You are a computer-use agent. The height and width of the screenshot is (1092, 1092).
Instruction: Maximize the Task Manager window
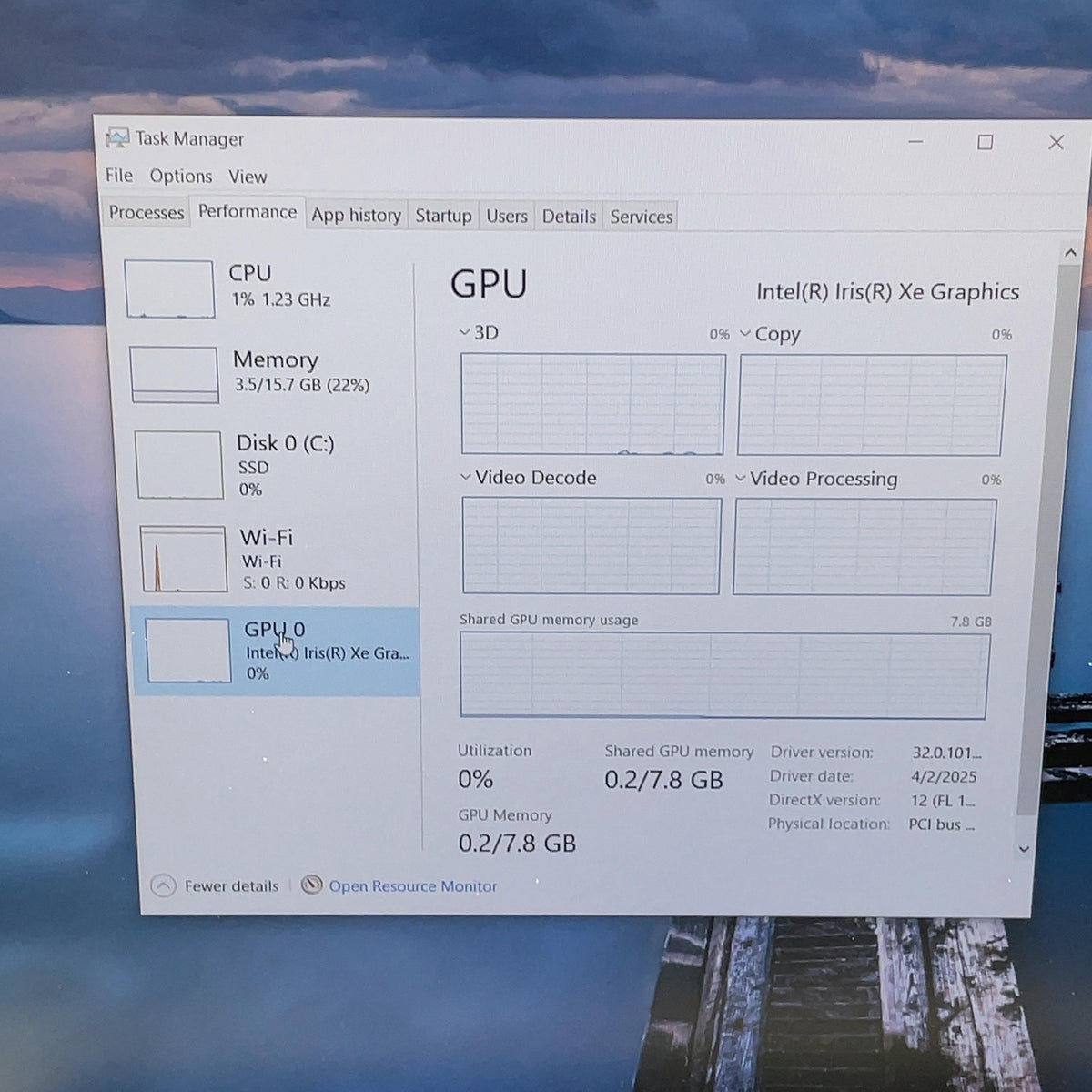click(x=985, y=142)
